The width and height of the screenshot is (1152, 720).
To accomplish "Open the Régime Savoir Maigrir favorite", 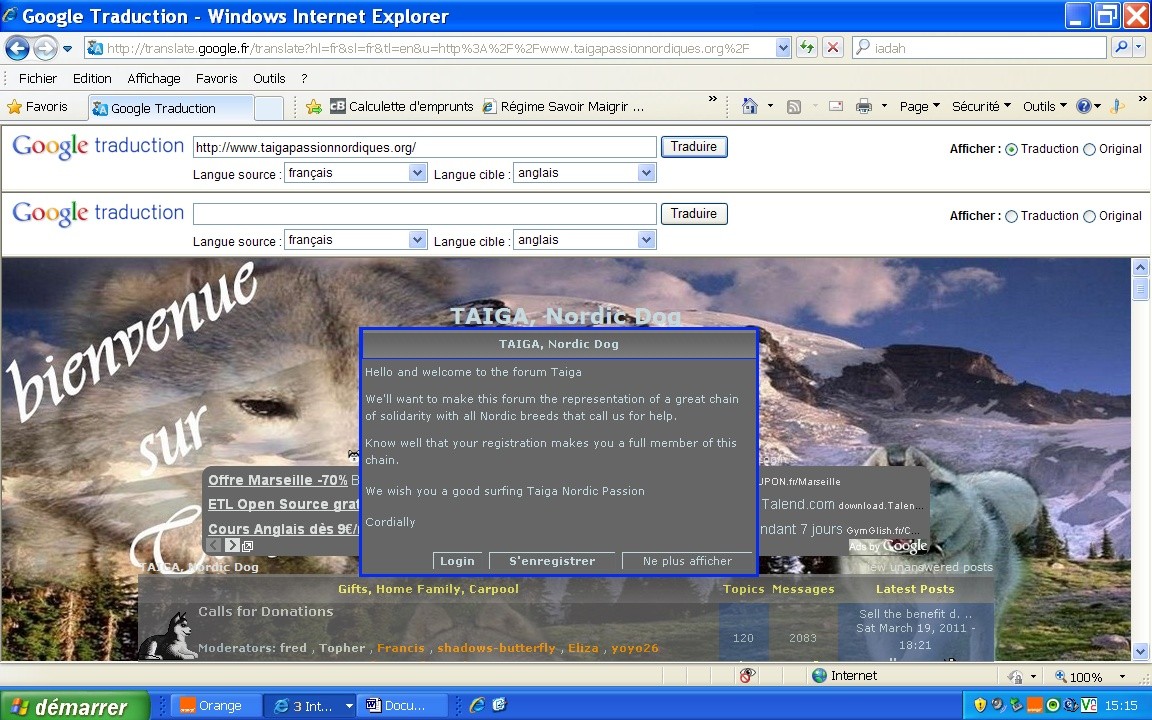I will point(564,107).
